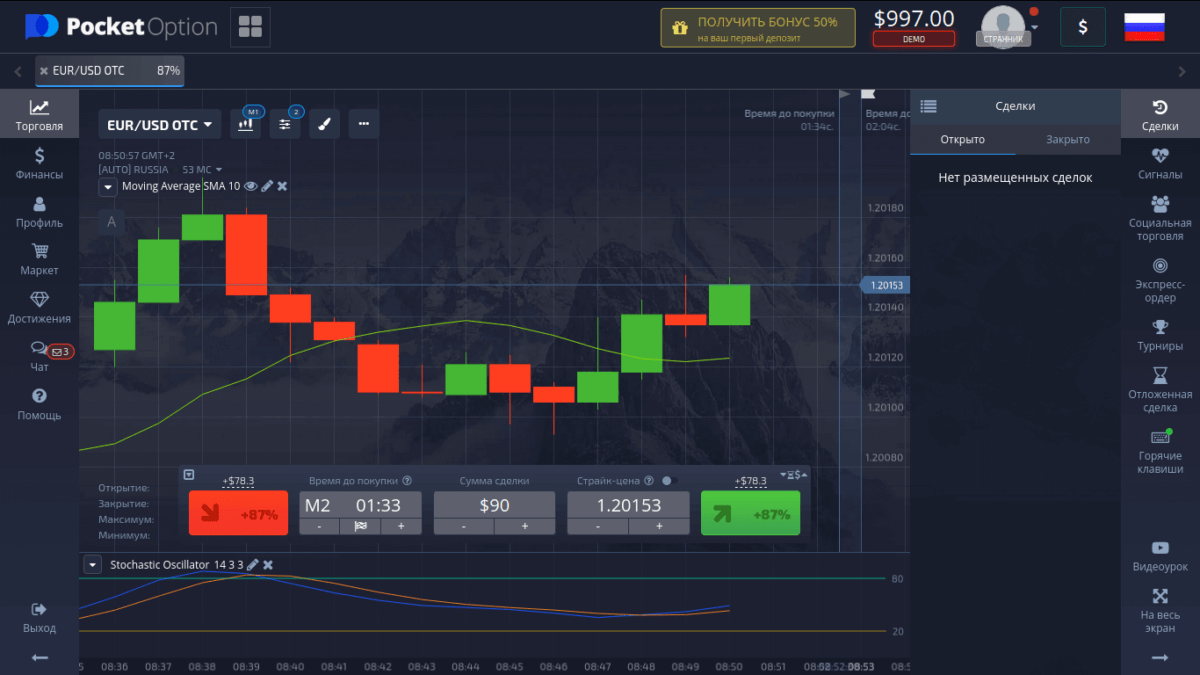The image size is (1200, 675).
Task: Open the Сигналы (Signals) panel in right sidebar
Action: click(x=1160, y=162)
